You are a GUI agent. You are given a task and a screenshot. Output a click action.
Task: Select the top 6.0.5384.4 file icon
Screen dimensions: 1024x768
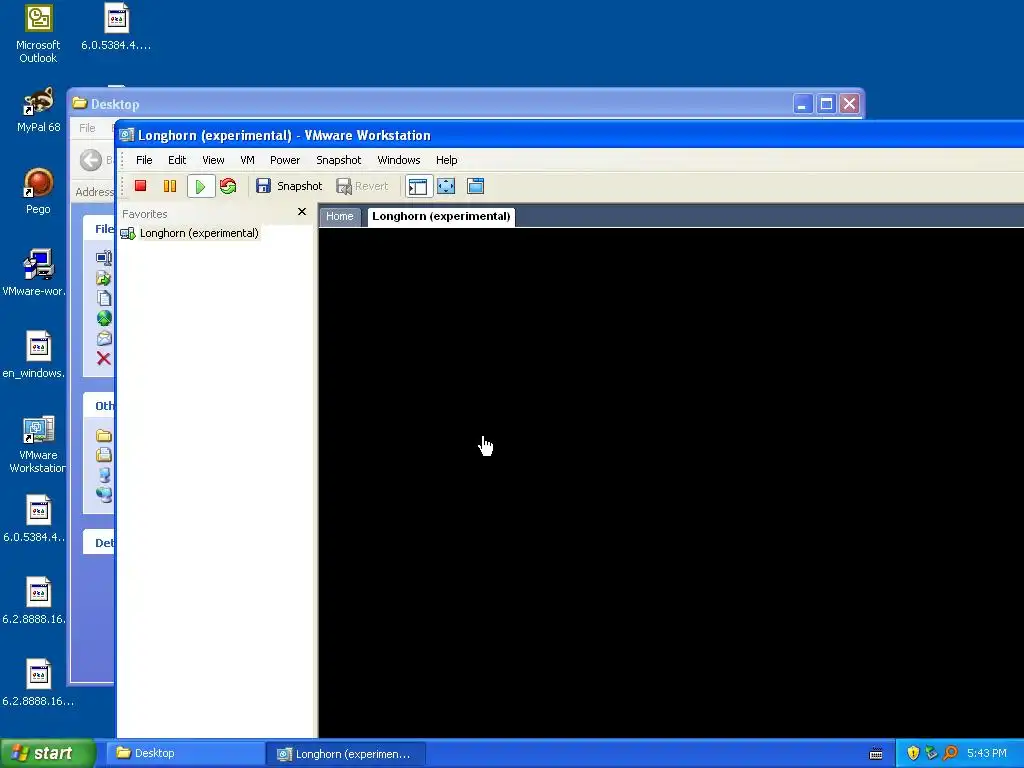[116, 27]
